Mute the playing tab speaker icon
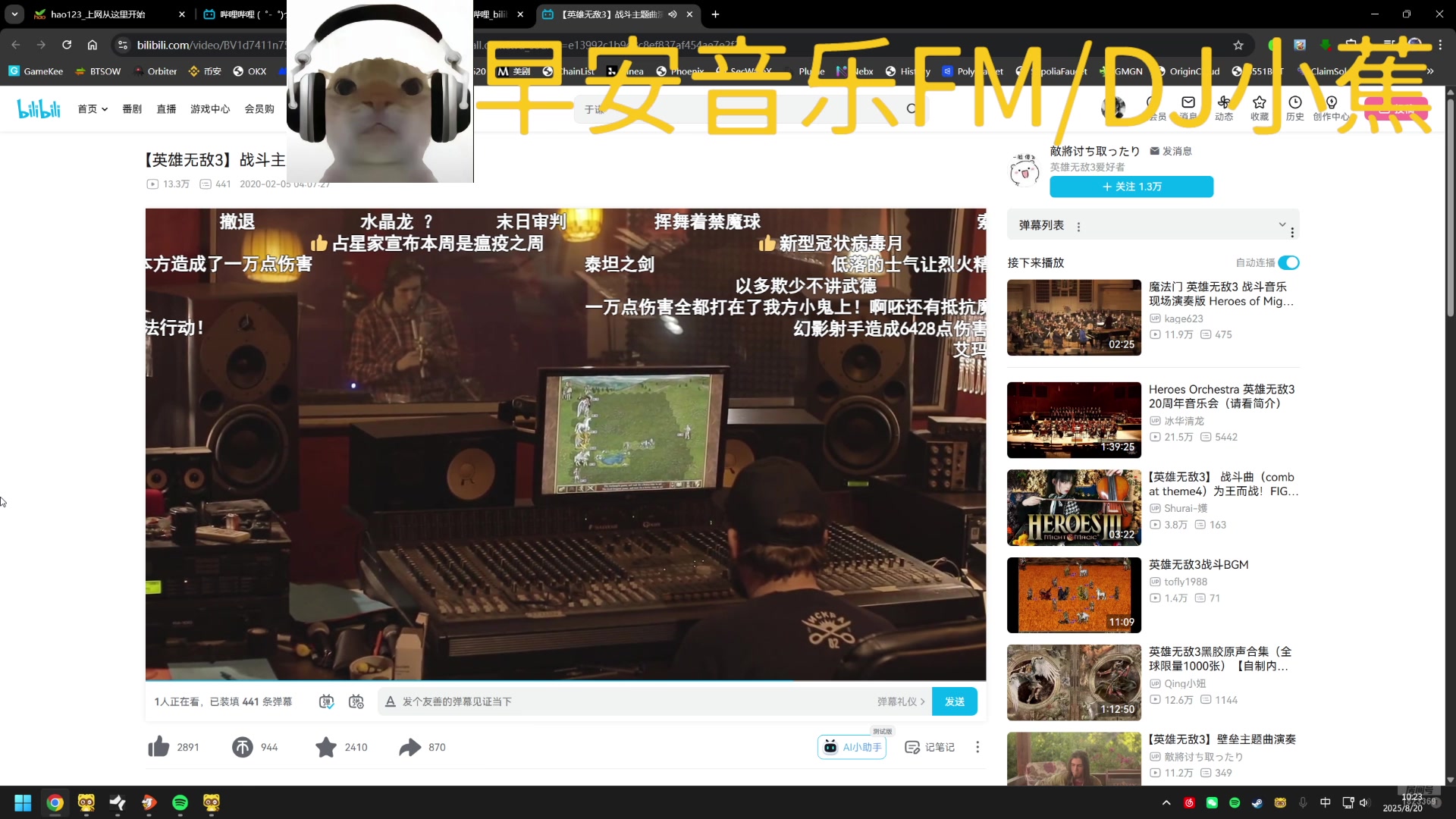The image size is (1456, 819). (x=673, y=14)
